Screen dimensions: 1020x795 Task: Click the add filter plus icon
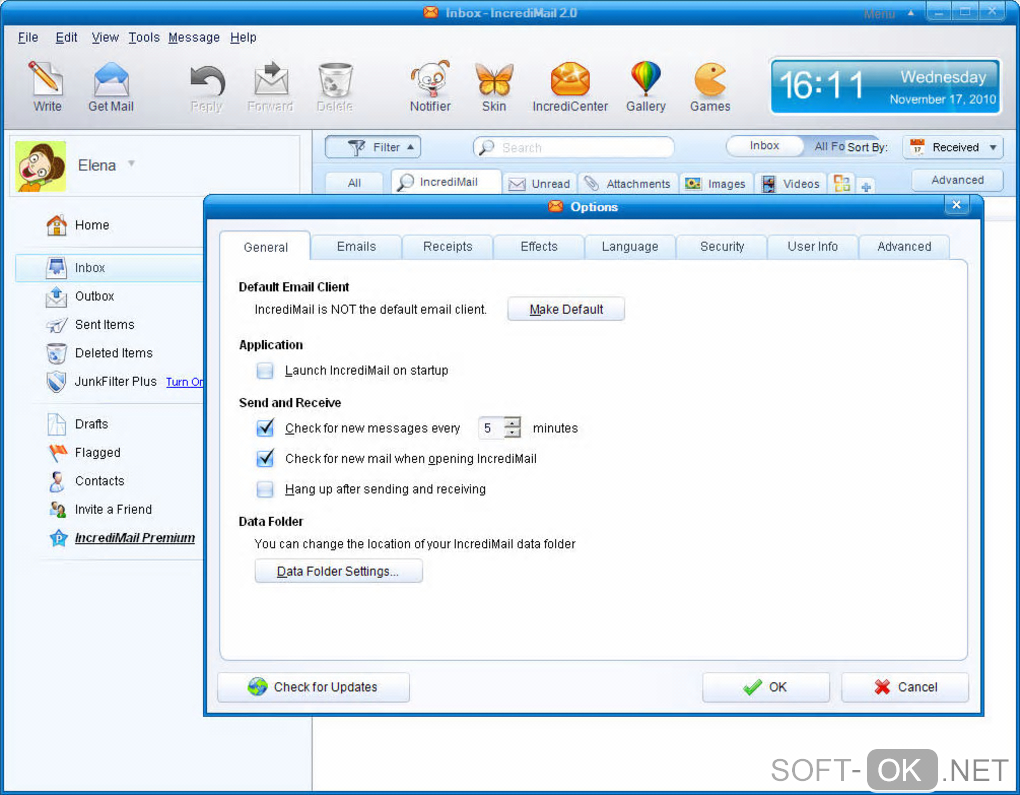pyautogui.click(x=866, y=187)
